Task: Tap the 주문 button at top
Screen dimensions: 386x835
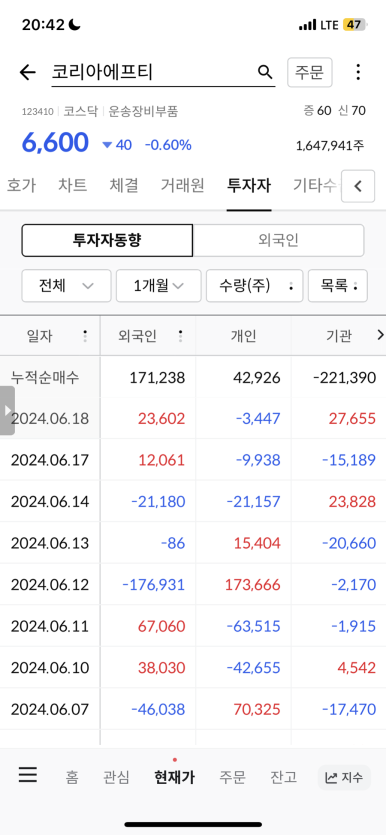Action: (309, 72)
